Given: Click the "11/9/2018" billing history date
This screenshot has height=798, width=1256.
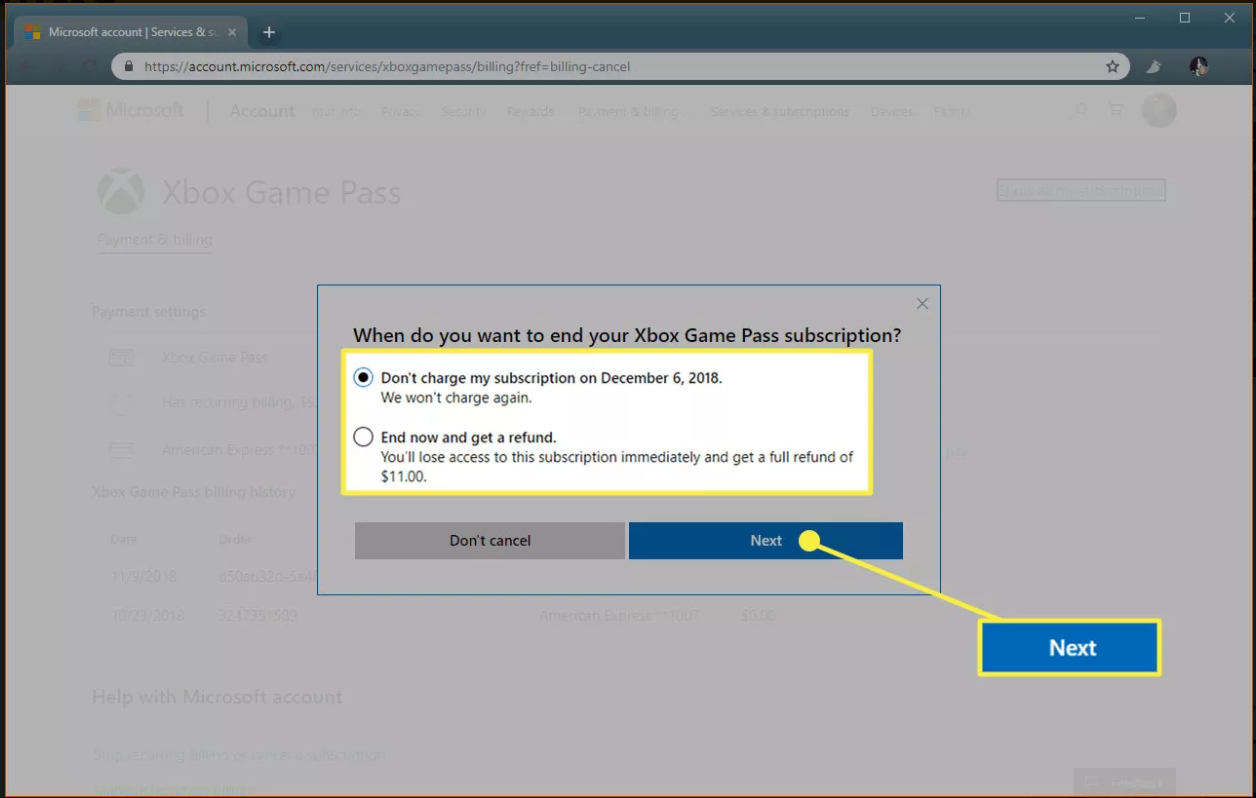Looking at the screenshot, I should (145, 576).
